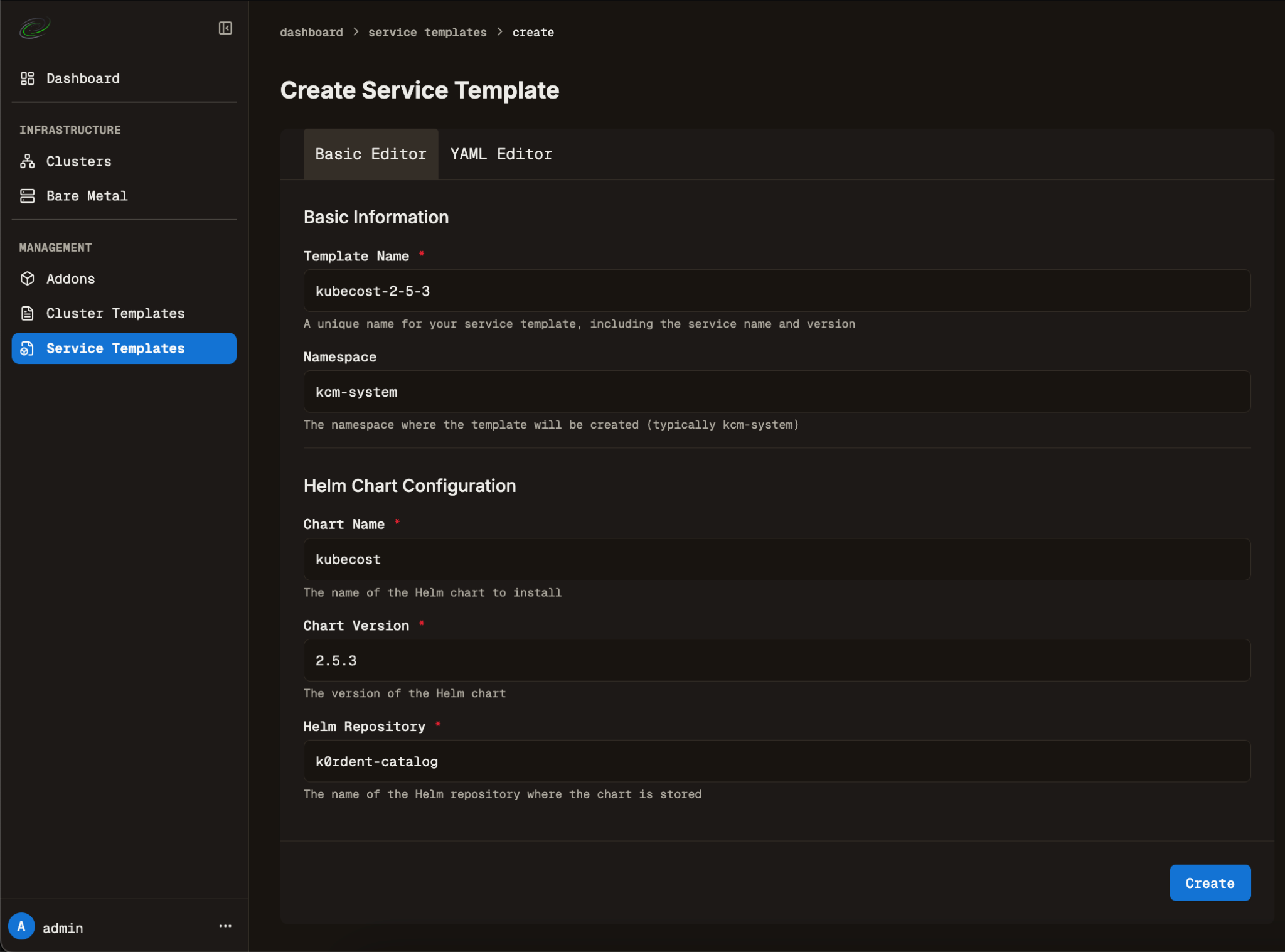Click the Cluster Templates document icon
Screen dimensions: 1285x952
tap(27, 313)
